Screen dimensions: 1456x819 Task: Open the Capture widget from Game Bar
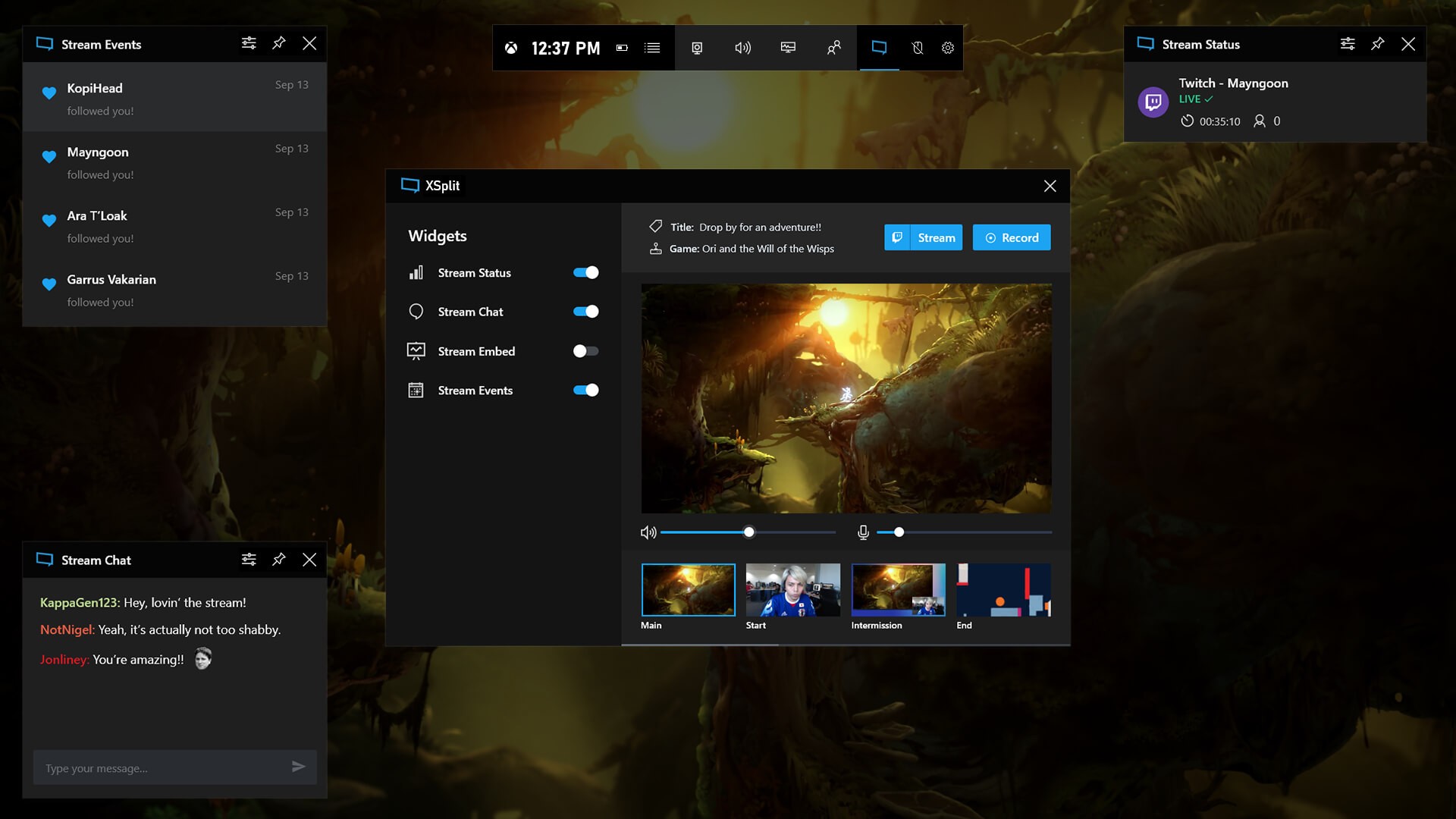(697, 48)
